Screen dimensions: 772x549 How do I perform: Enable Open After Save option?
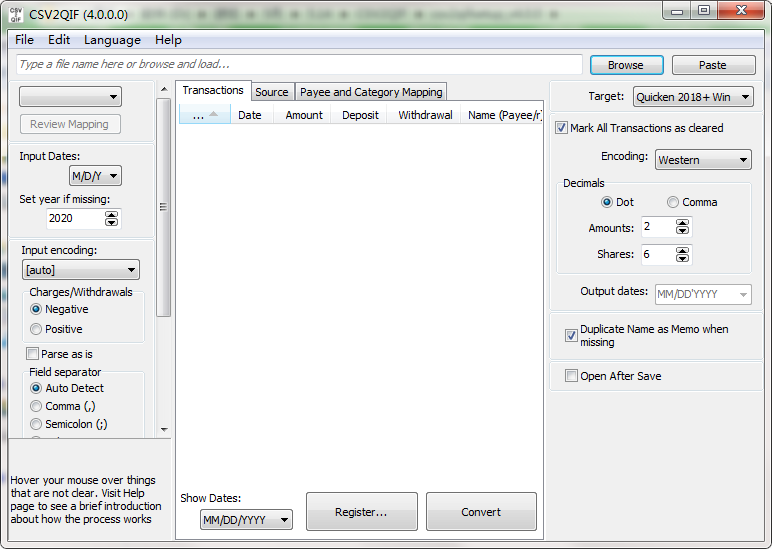tap(571, 376)
